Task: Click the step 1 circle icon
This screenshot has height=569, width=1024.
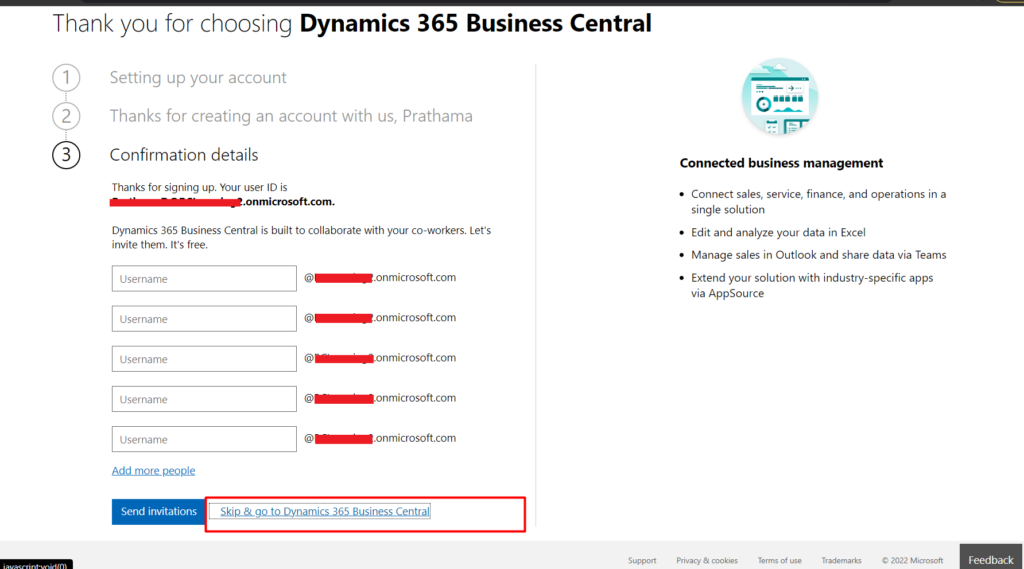Action: coord(66,78)
